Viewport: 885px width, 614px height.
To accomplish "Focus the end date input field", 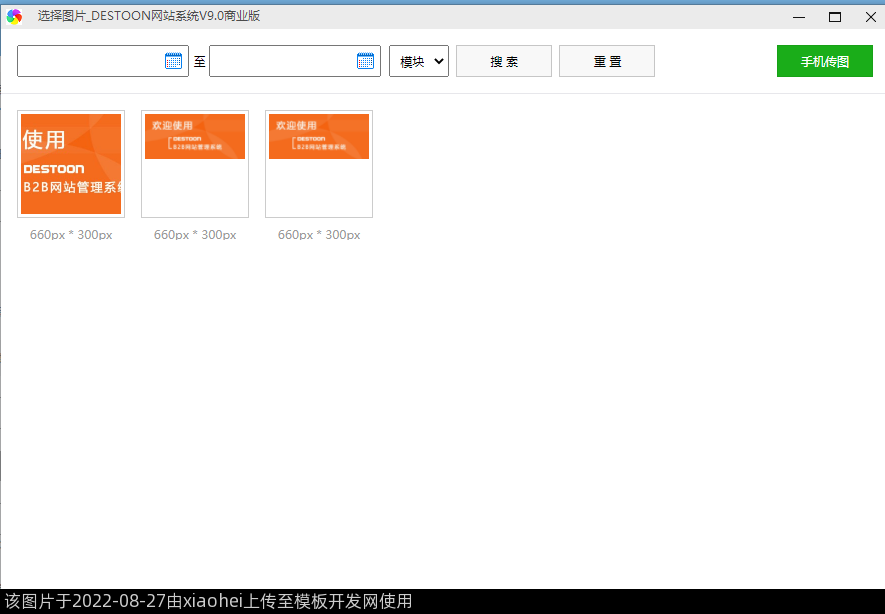I will (282, 61).
